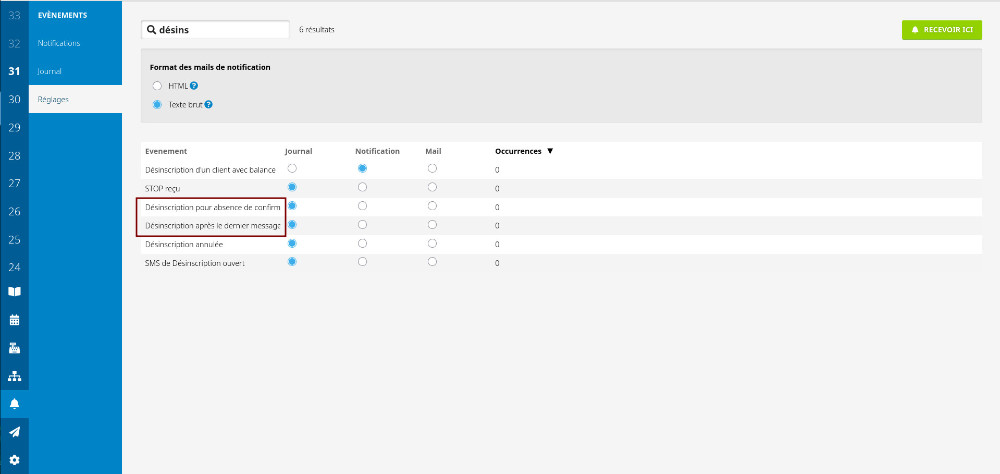
Task: Enable Mail for Désinscription pour absence de confirm
Action: point(432,206)
